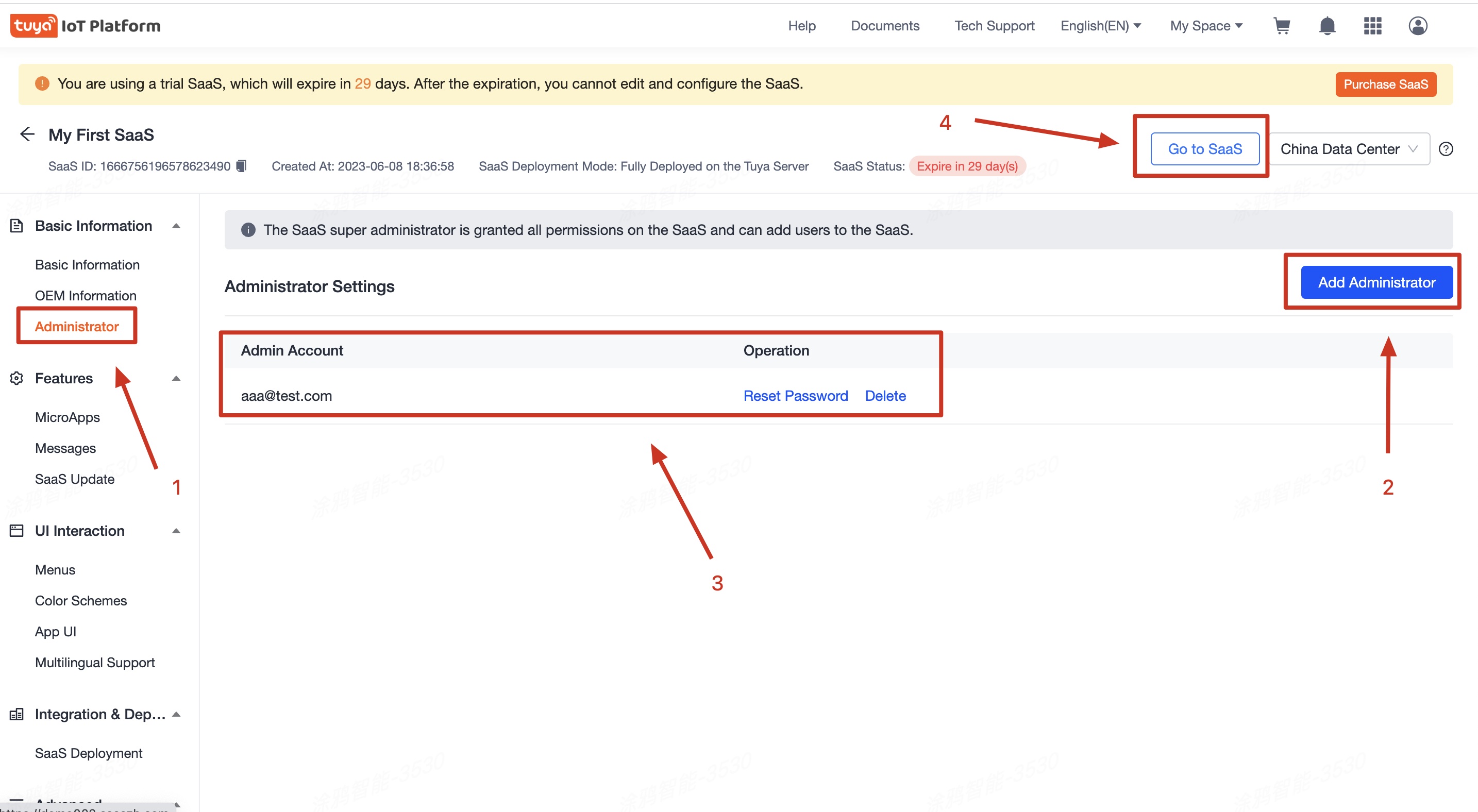Screen dimensions: 1478x812
Task: Open Menus in sidebar
Action: (55, 570)
